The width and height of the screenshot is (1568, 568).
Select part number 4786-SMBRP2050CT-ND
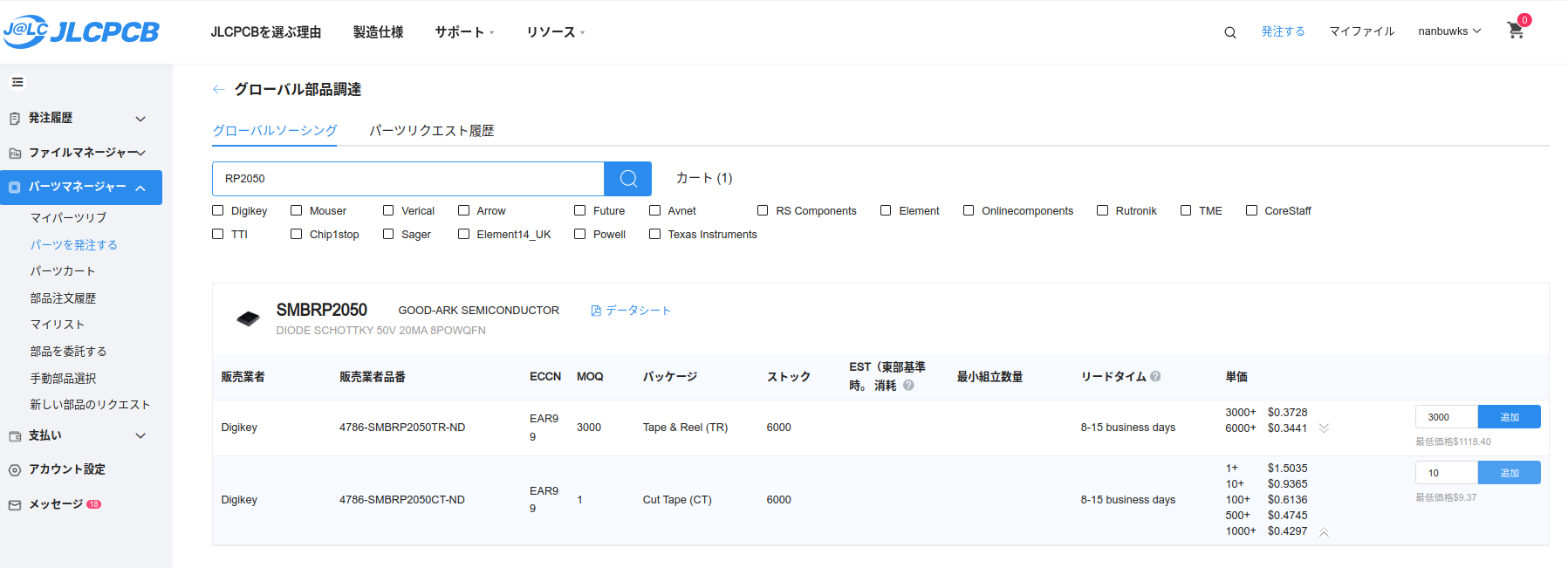[402, 500]
